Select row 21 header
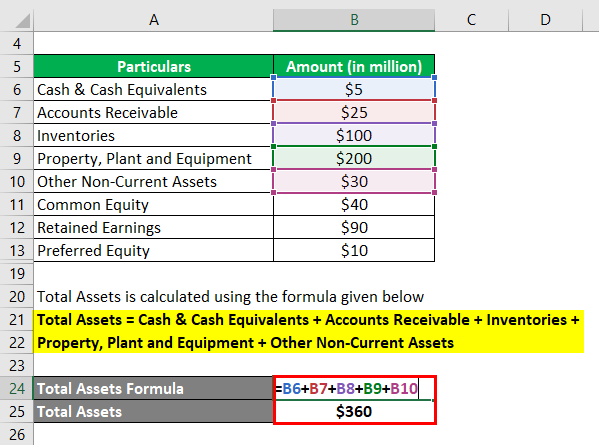This screenshot has width=599, height=445. [16, 319]
